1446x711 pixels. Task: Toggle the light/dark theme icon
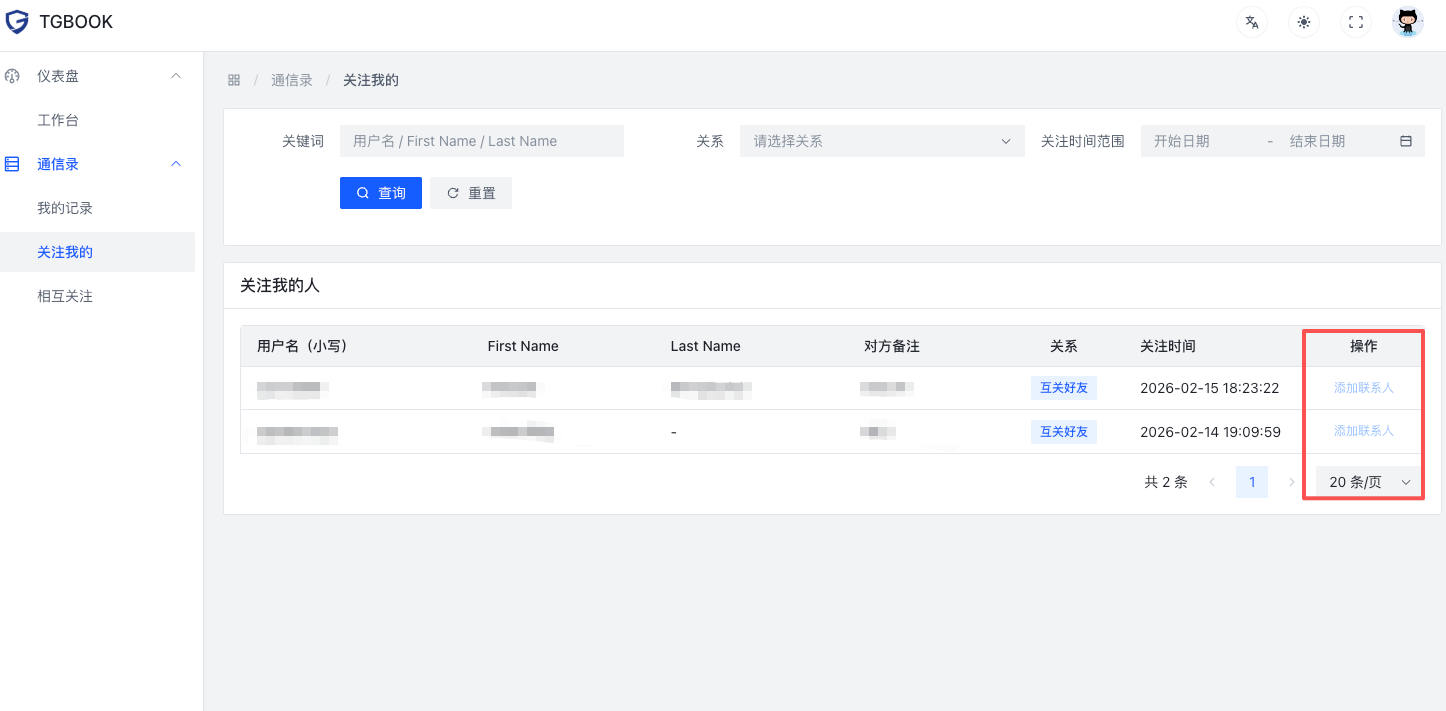(x=1304, y=22)
